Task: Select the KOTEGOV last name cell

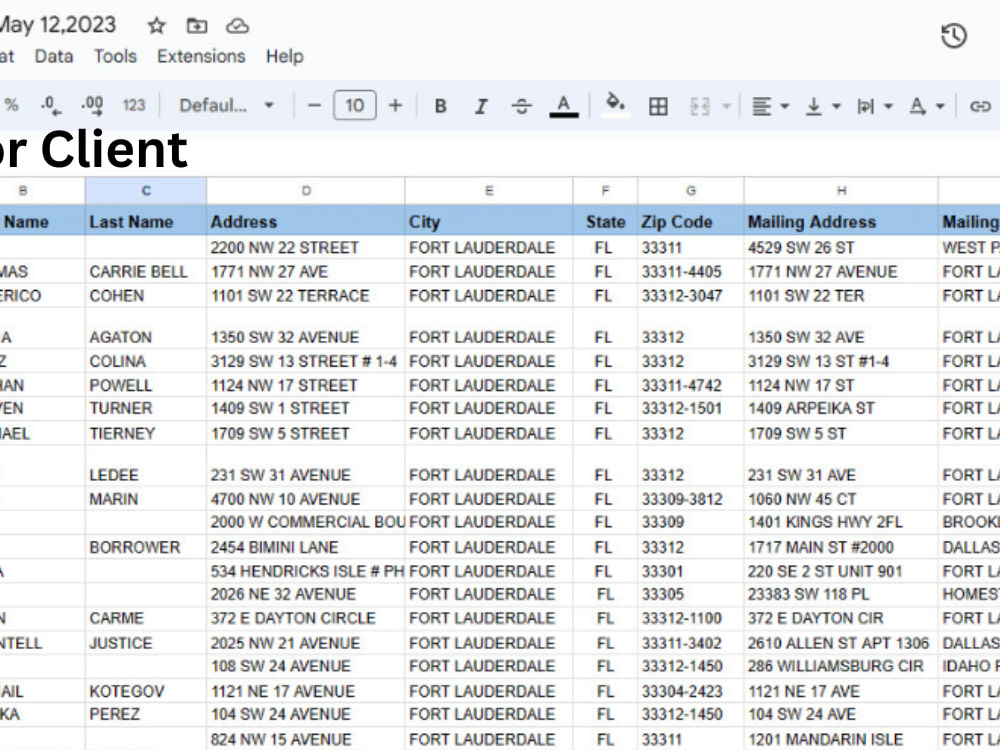Action: [145, 691]
